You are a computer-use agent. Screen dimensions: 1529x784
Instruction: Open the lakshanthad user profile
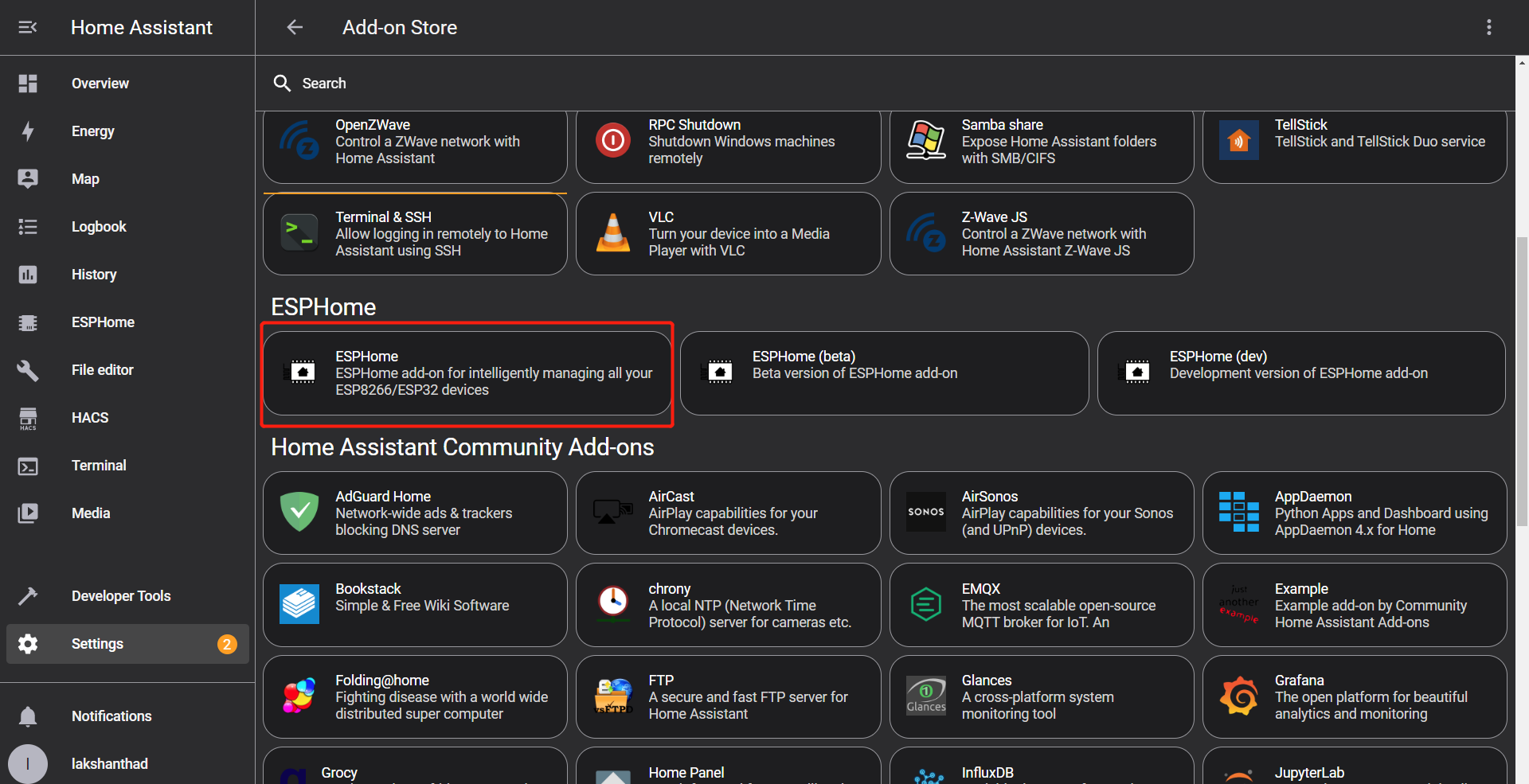(x=127, y=764)
